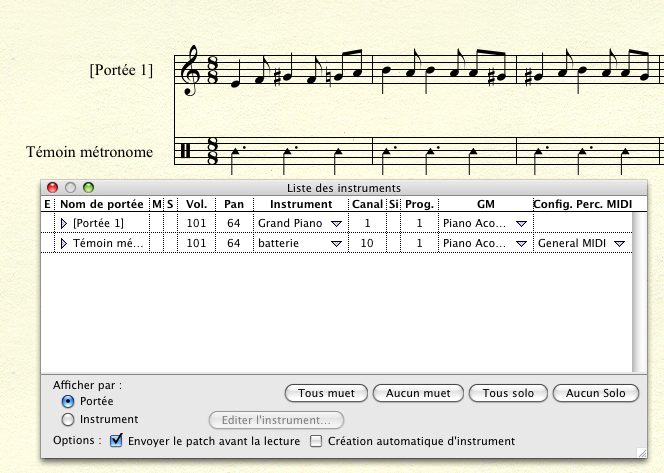This screenshot has width=664, height=473.
Task: Click the treble clef on Portée 1
Action: 188,71
